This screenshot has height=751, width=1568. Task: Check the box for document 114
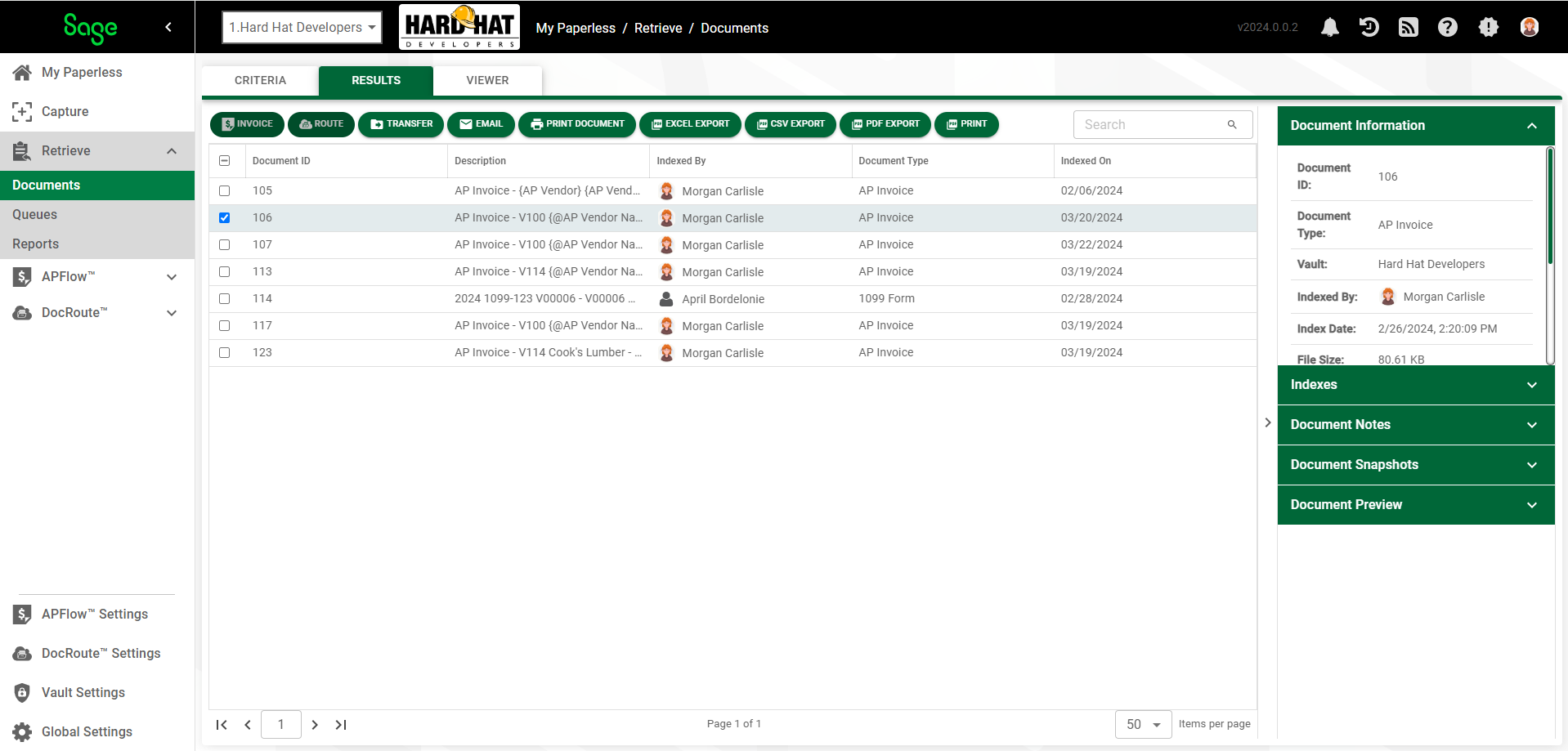tap(225, 298)
